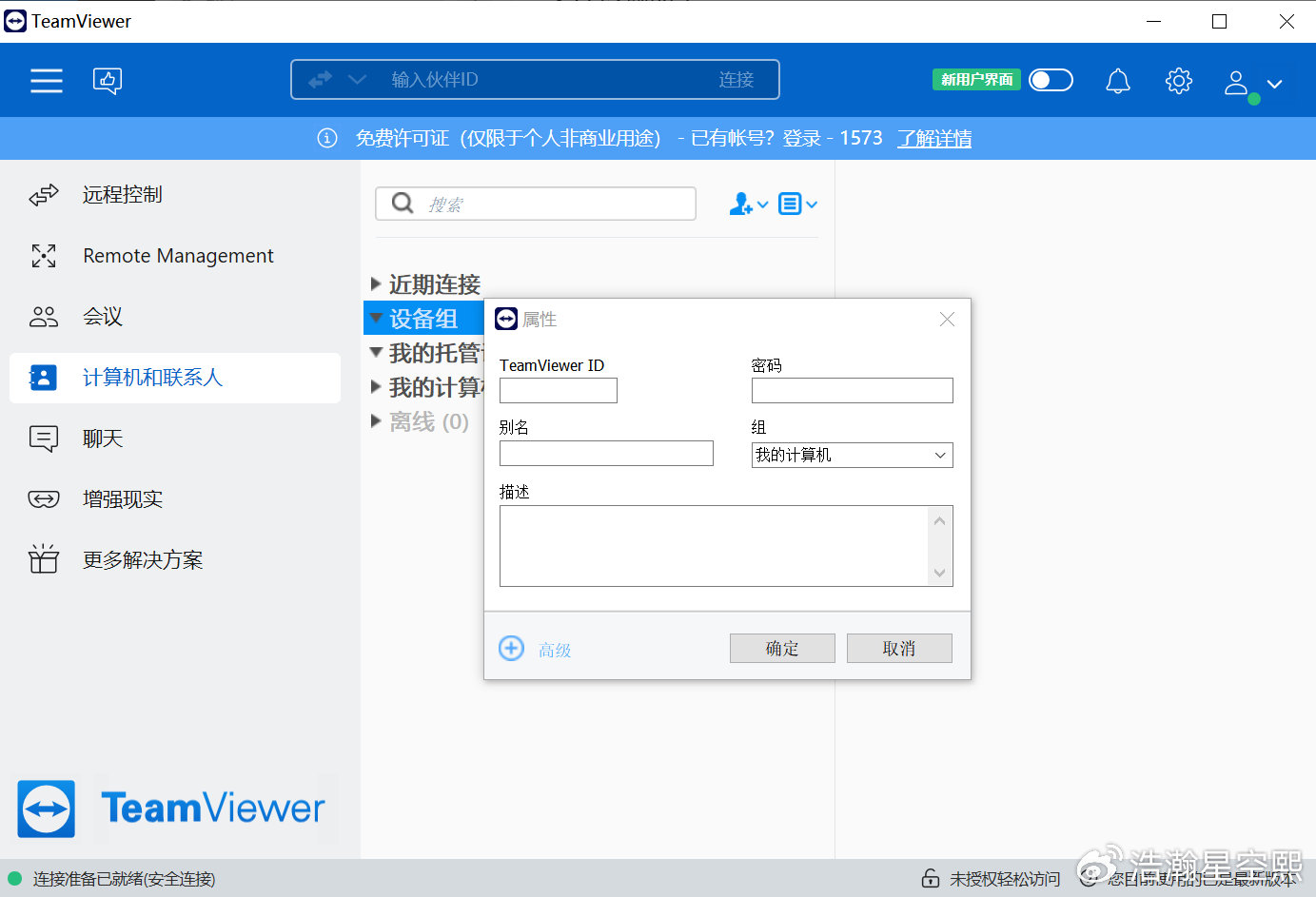
Task: Click green connection status indicator
Action: pos(14,878)
